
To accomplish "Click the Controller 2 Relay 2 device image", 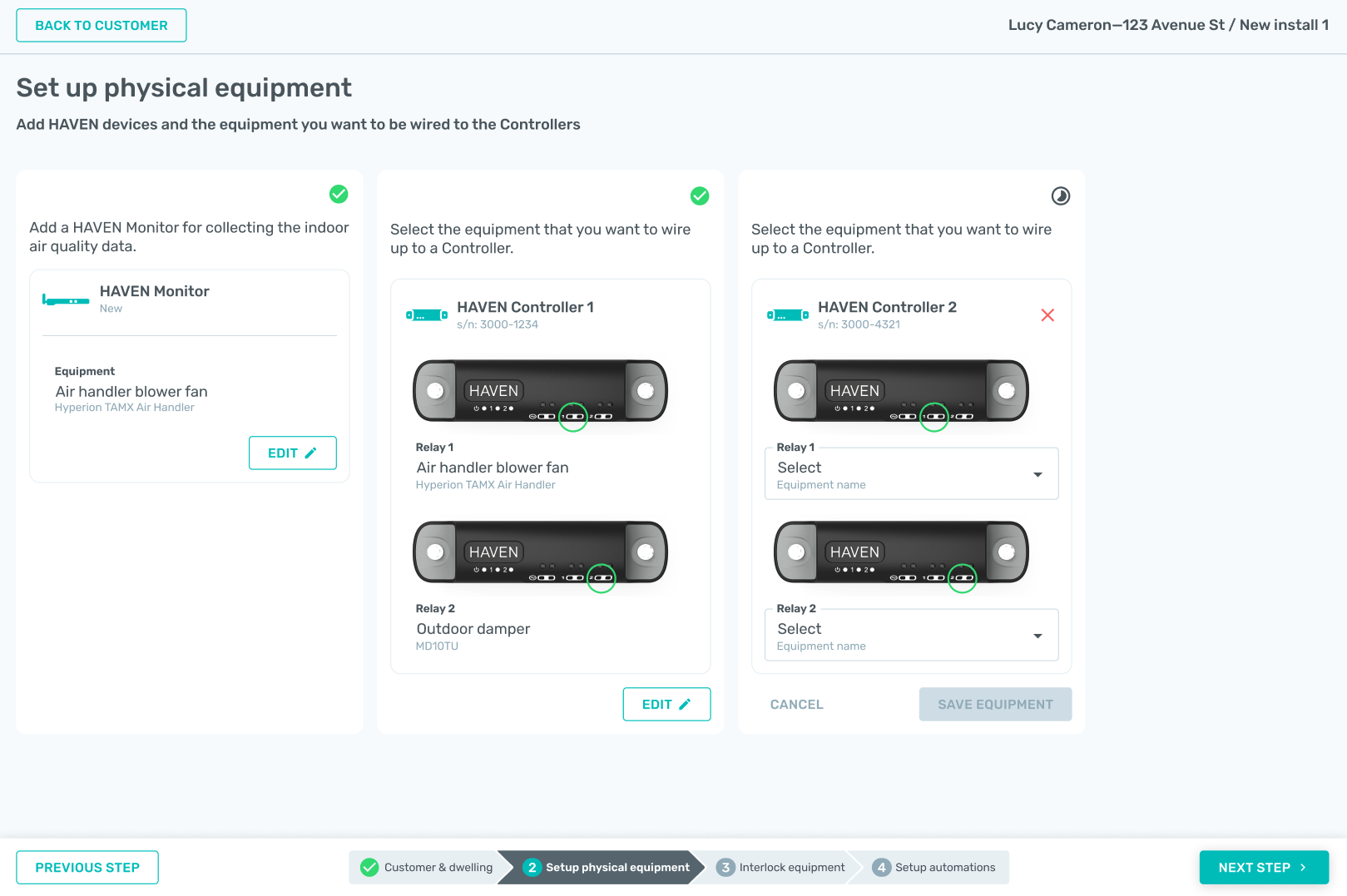I will [x=902, y=552].
